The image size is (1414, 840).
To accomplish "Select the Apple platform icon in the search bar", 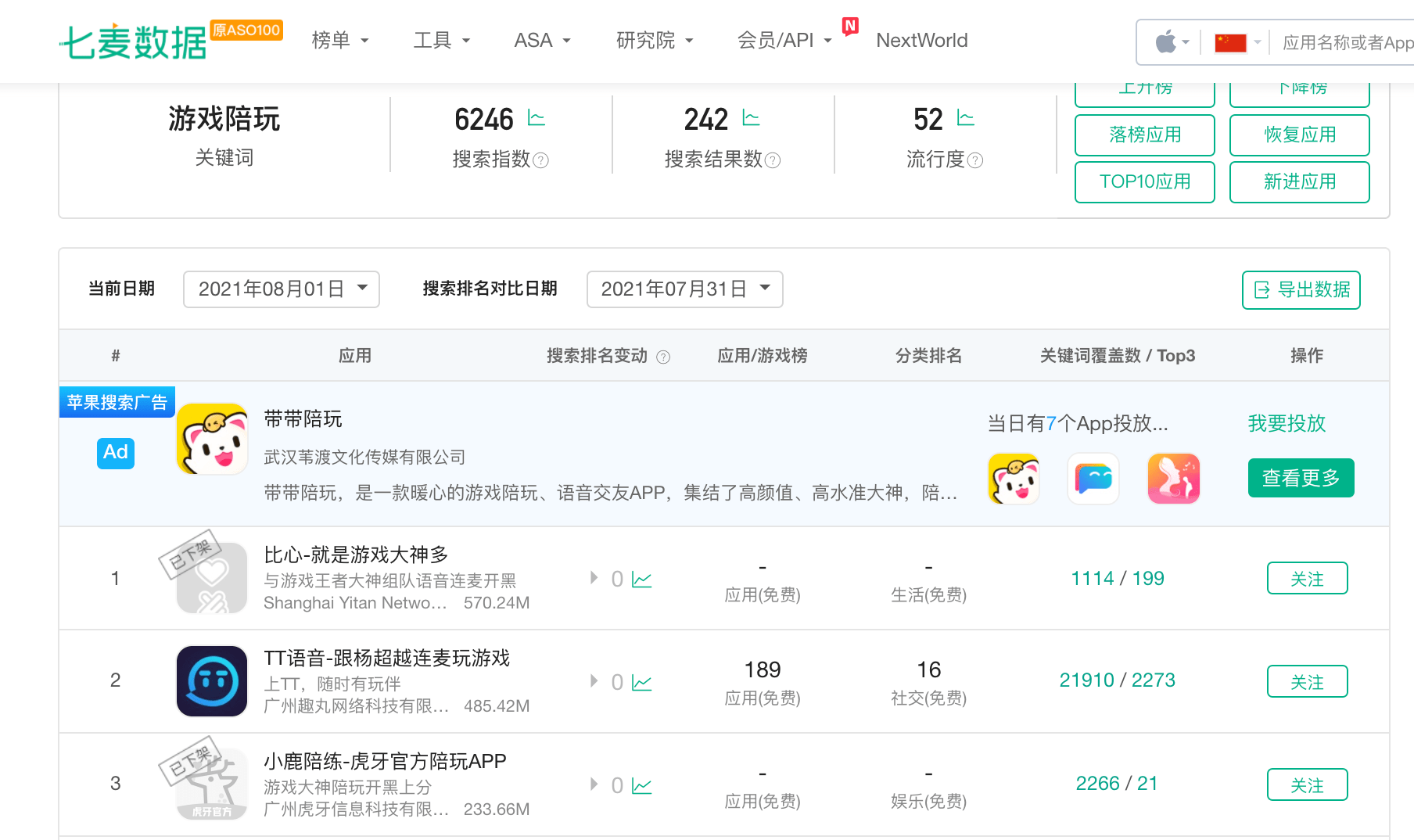I will click(x=1167, y=41).
